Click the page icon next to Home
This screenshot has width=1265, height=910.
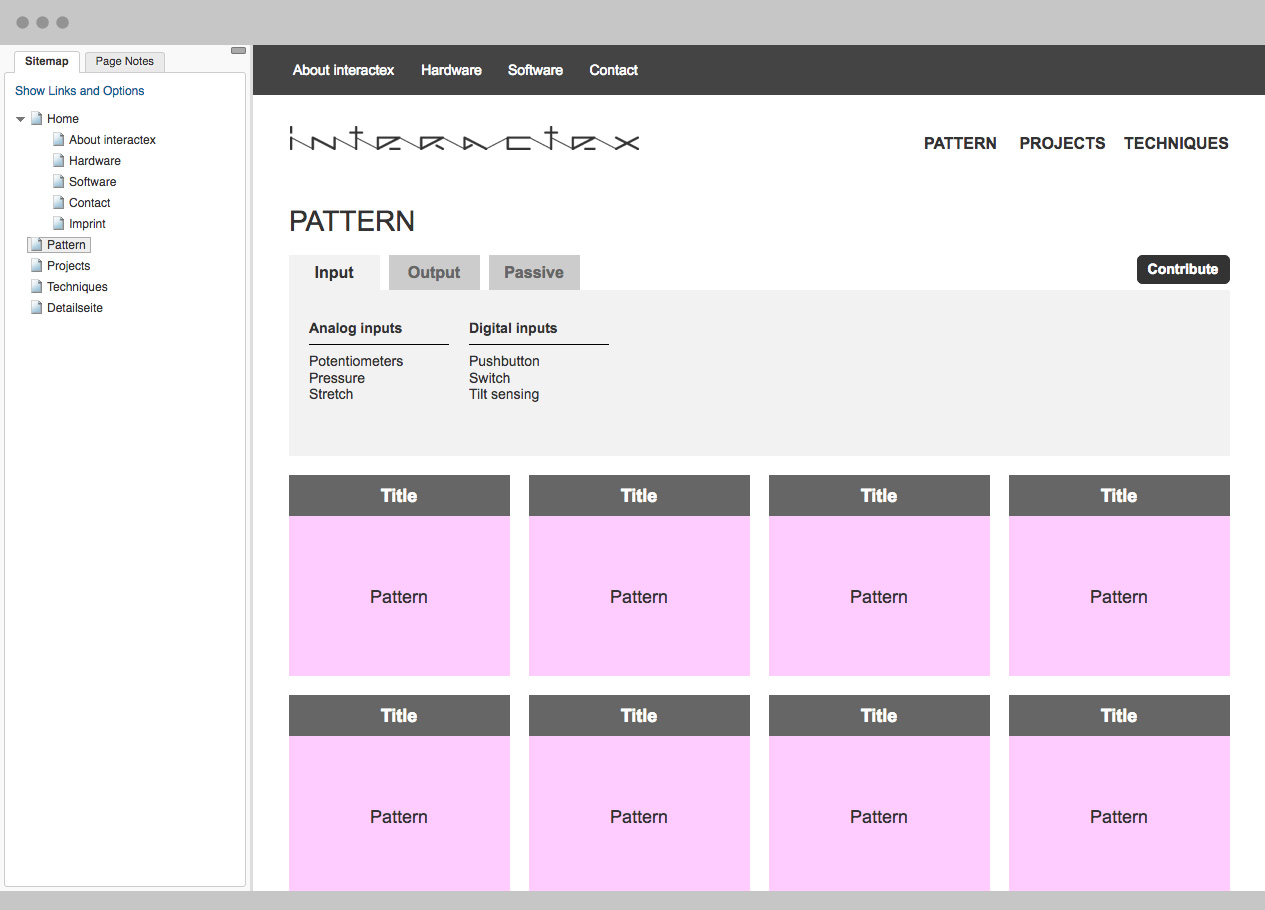point(37,118)
